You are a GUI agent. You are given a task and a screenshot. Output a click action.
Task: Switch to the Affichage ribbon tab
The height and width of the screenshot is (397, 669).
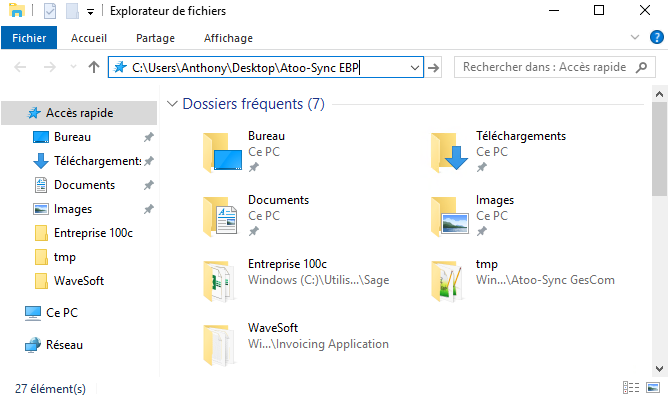(228, 38)
